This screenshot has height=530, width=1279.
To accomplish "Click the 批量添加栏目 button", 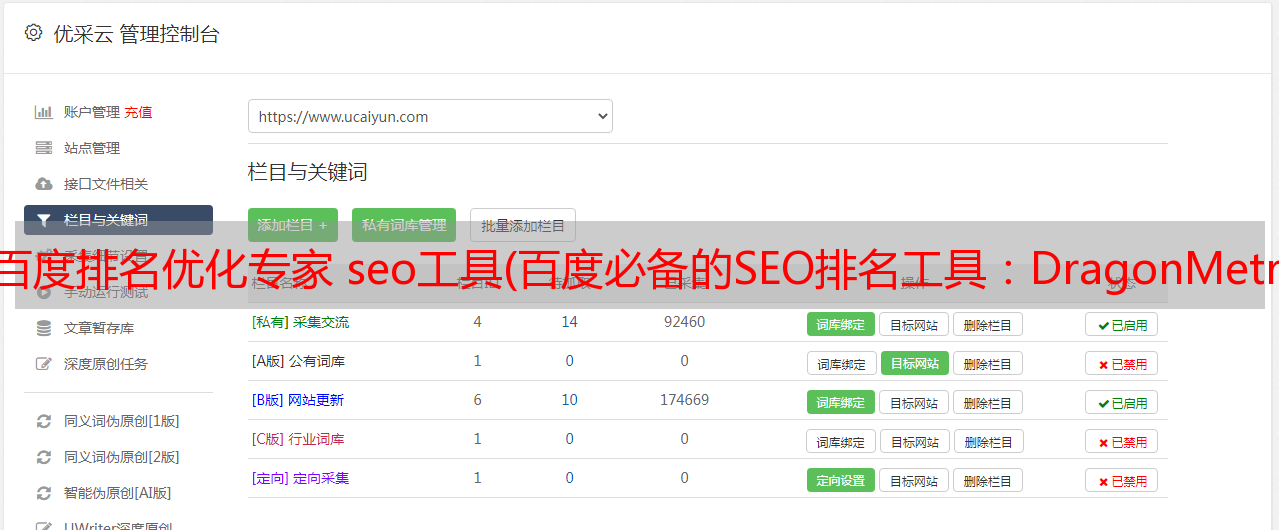I will tap(523, 225).
